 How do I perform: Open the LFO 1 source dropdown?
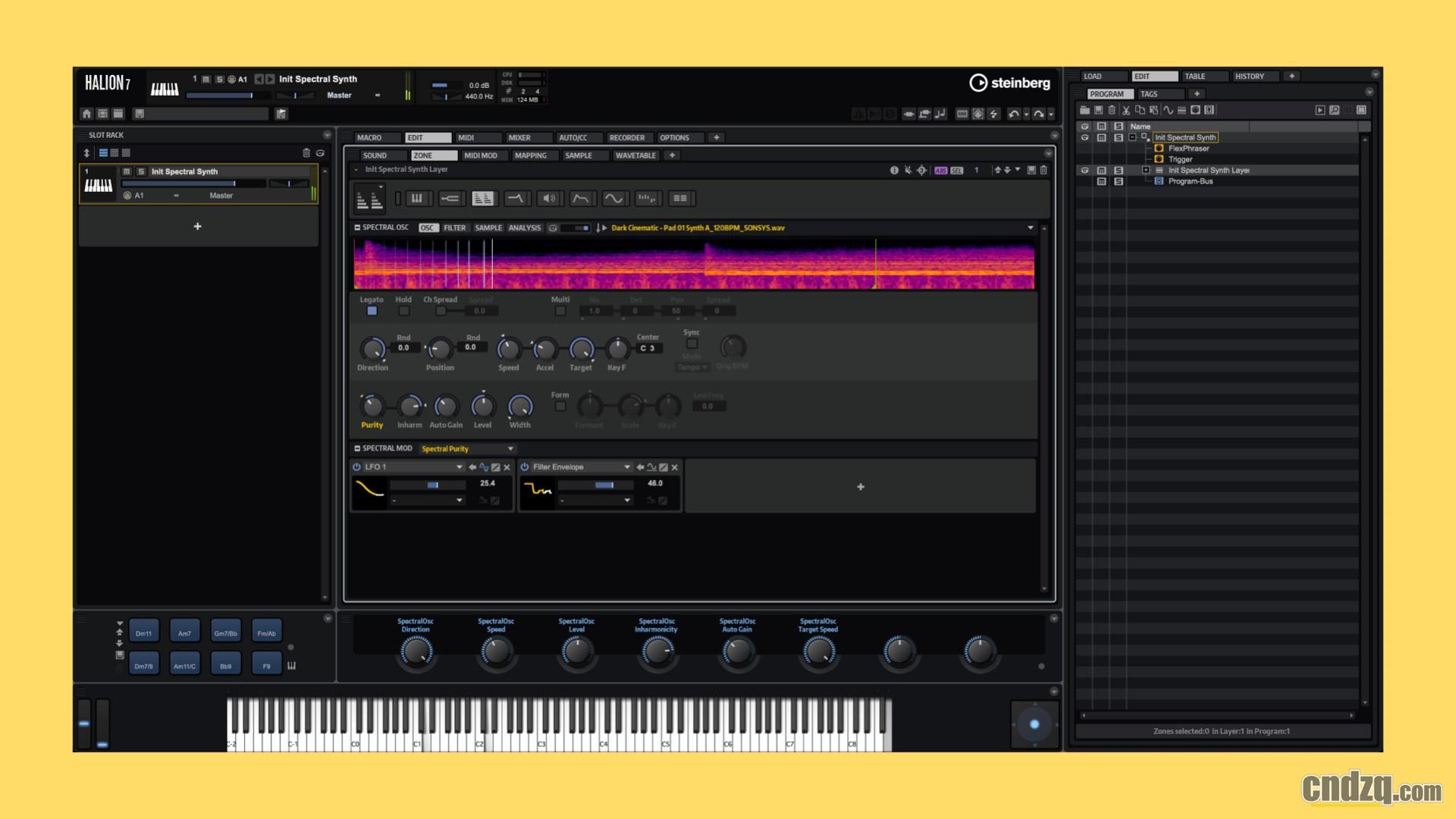point(413,467)
